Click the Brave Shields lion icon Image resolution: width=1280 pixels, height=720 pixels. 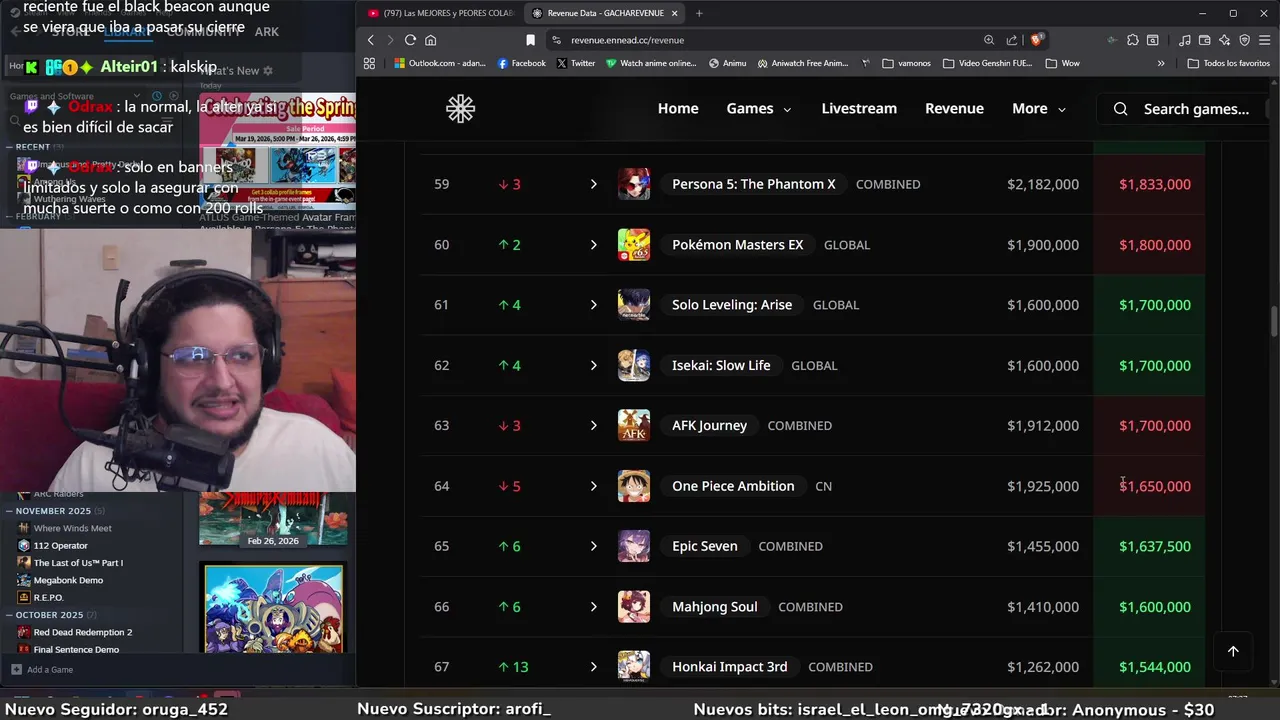(x=1037, y=40)
